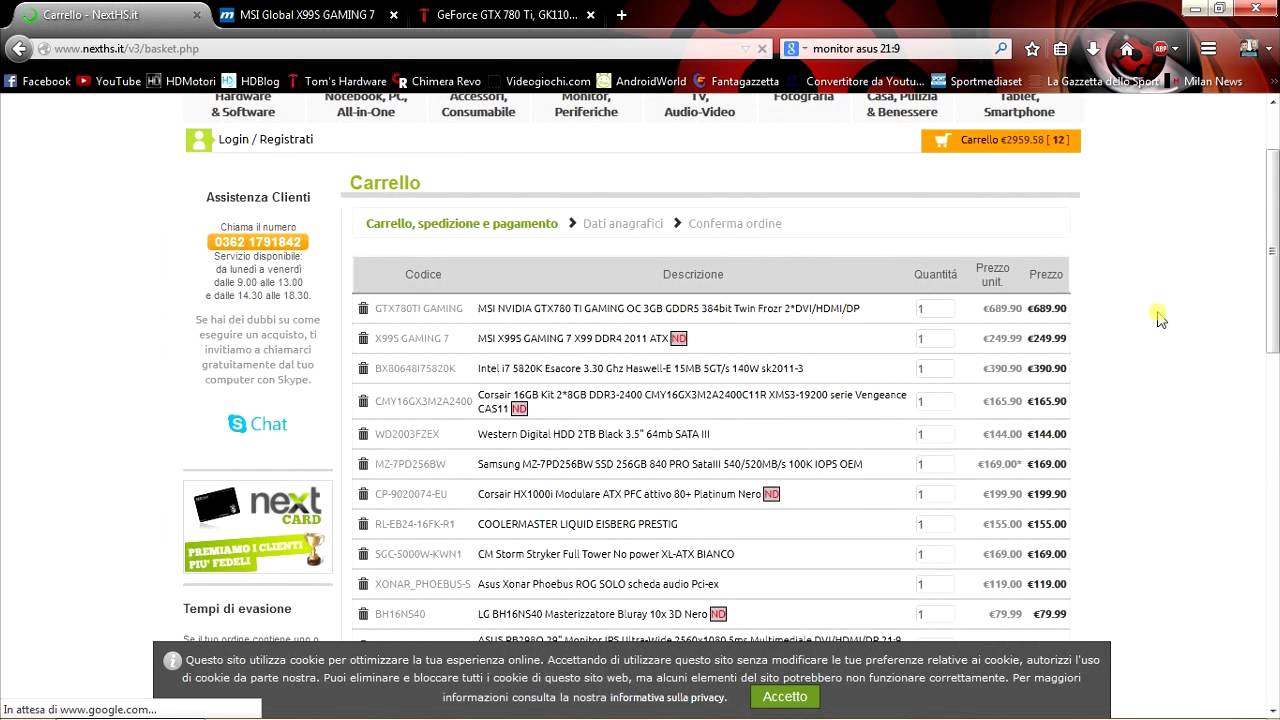1280x720 pixels.
Task: Open the bookmarks list icon
Action: point(1061,49)
